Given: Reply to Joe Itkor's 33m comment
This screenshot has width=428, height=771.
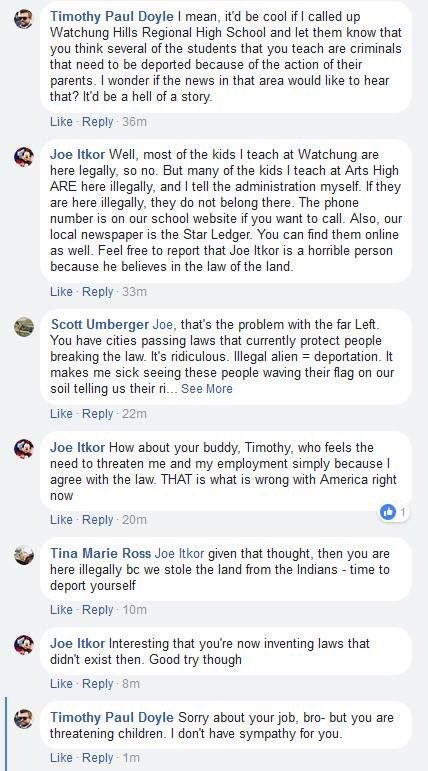Looking at the screenshot, I should [97, 292].
